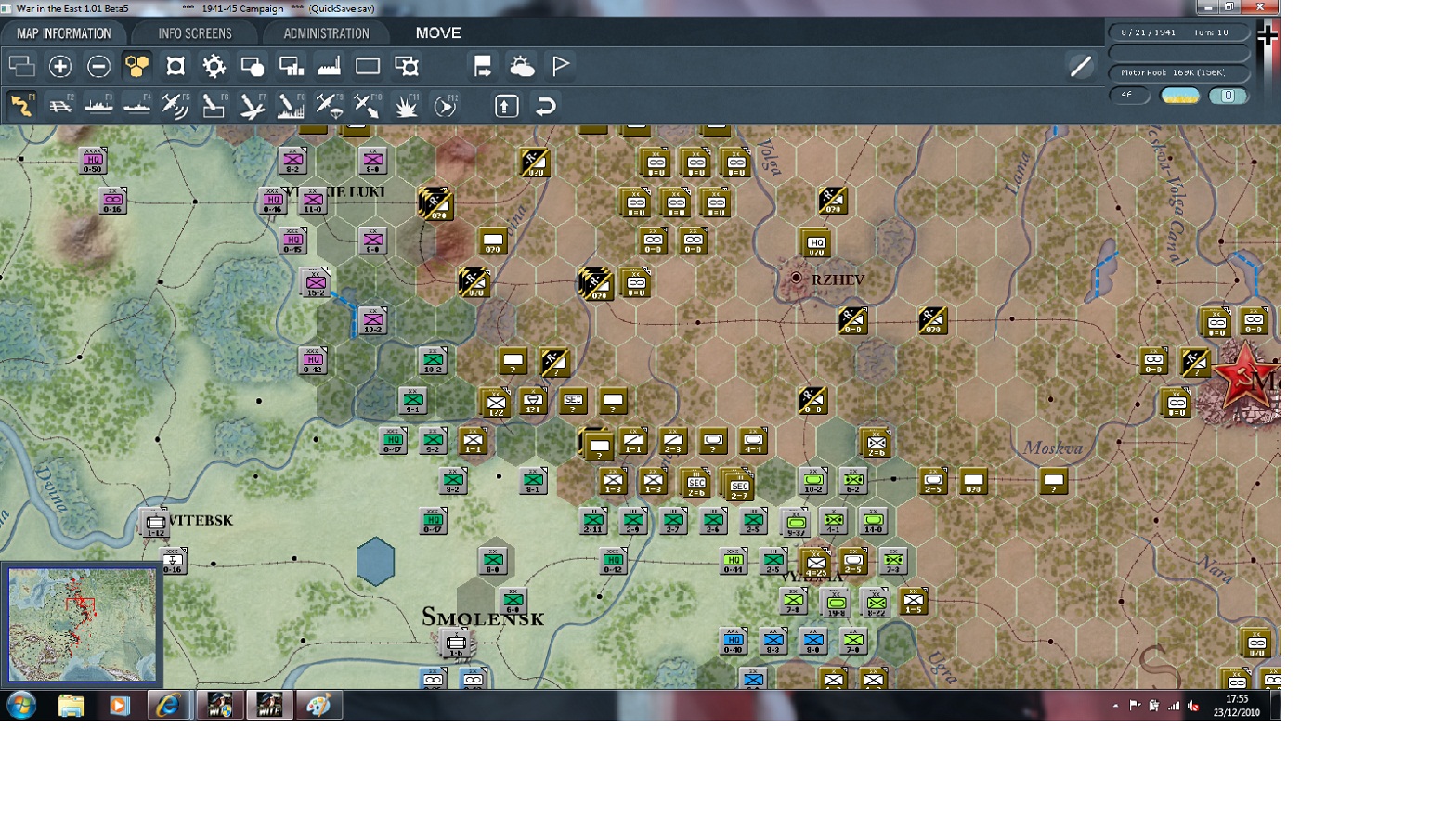Click the minimap overview thumbnail
Image resolution: width=1456 pixels, height=819 pixels.
click(82, 625)
